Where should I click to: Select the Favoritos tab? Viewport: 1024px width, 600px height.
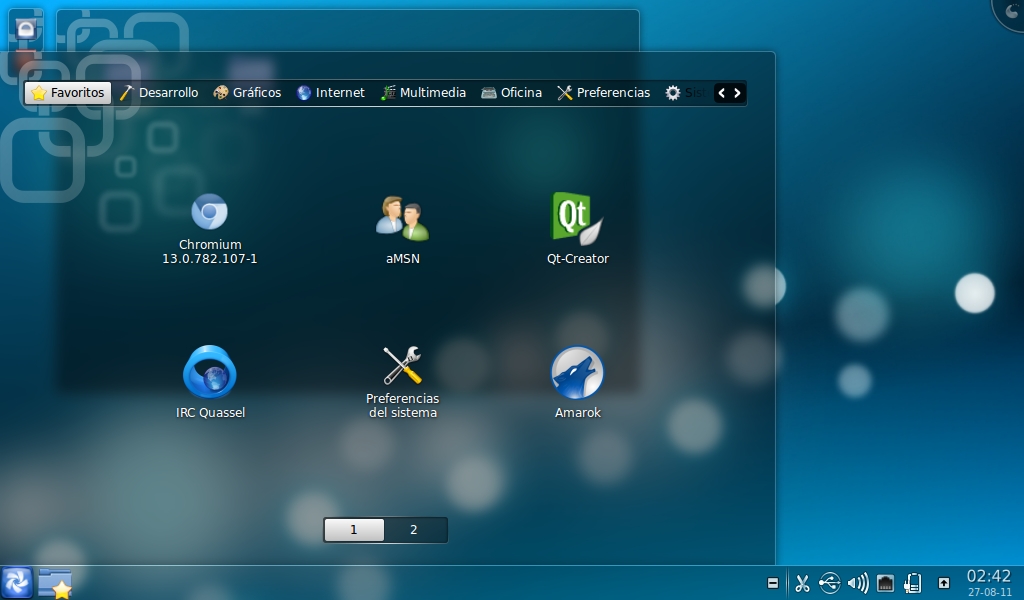[68, 93]
